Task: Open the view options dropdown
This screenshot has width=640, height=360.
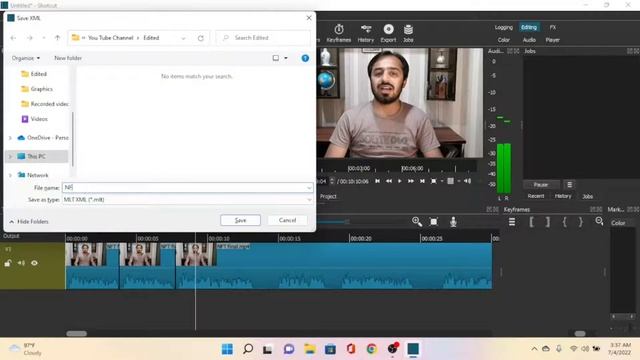Action: (x=286, y=58)
